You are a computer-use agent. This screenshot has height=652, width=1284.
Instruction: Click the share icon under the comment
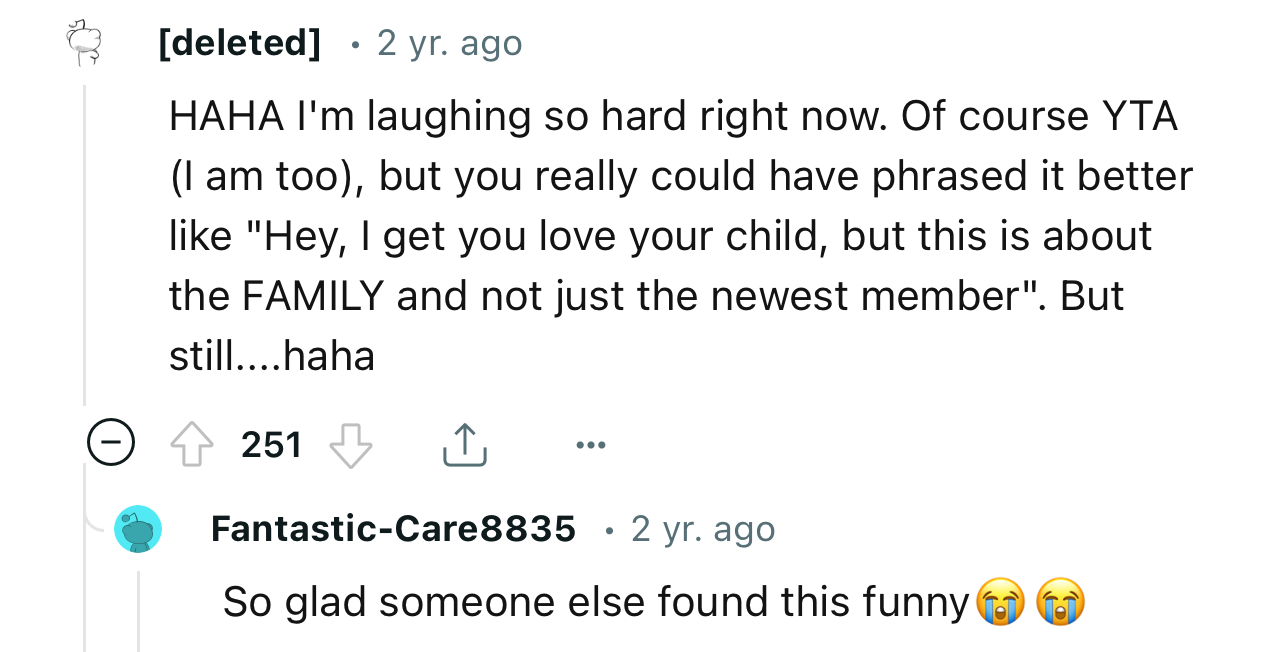tap(464, 443)
